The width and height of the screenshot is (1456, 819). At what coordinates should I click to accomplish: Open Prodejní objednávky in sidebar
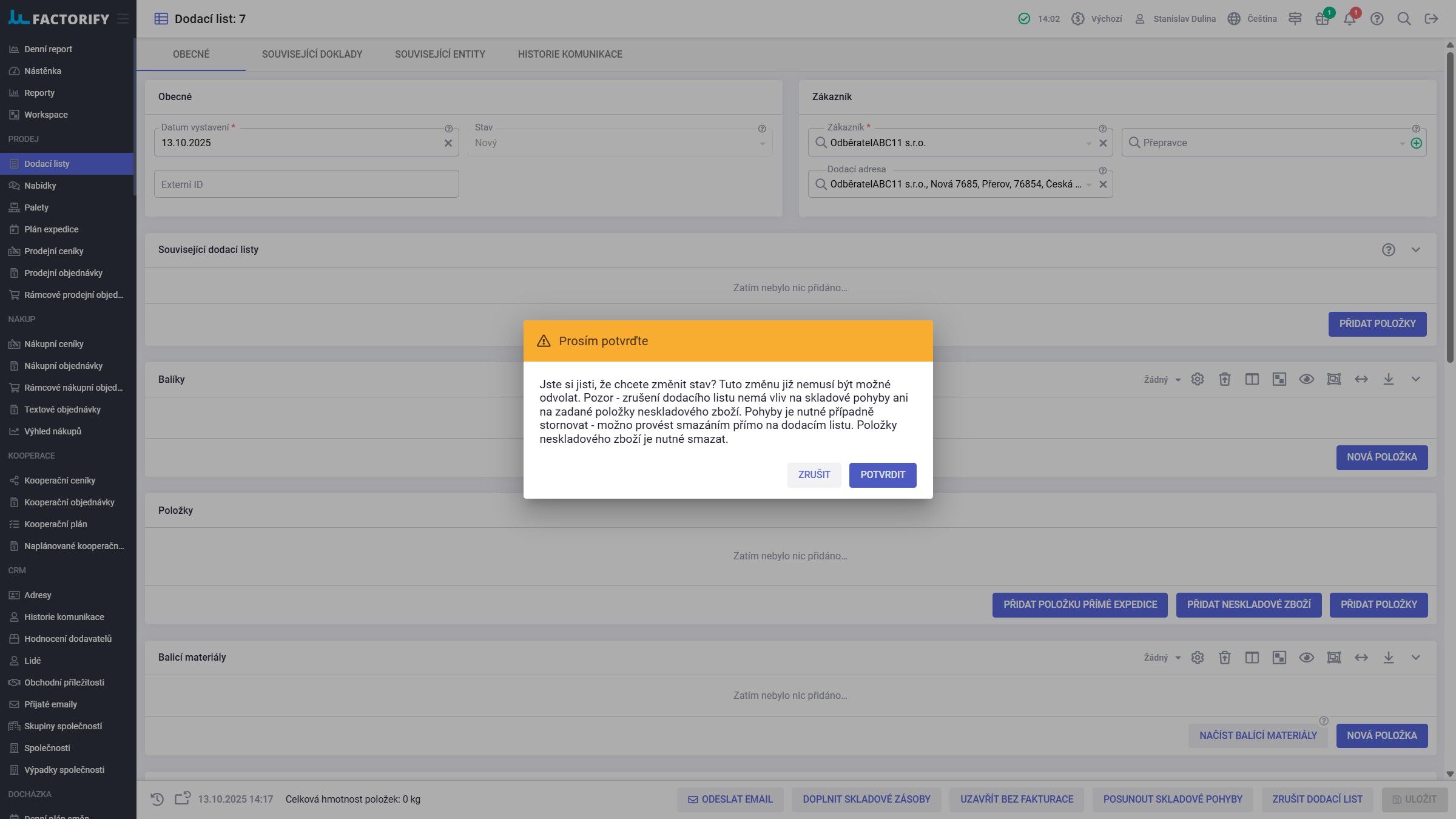click(x=63, y=273)
